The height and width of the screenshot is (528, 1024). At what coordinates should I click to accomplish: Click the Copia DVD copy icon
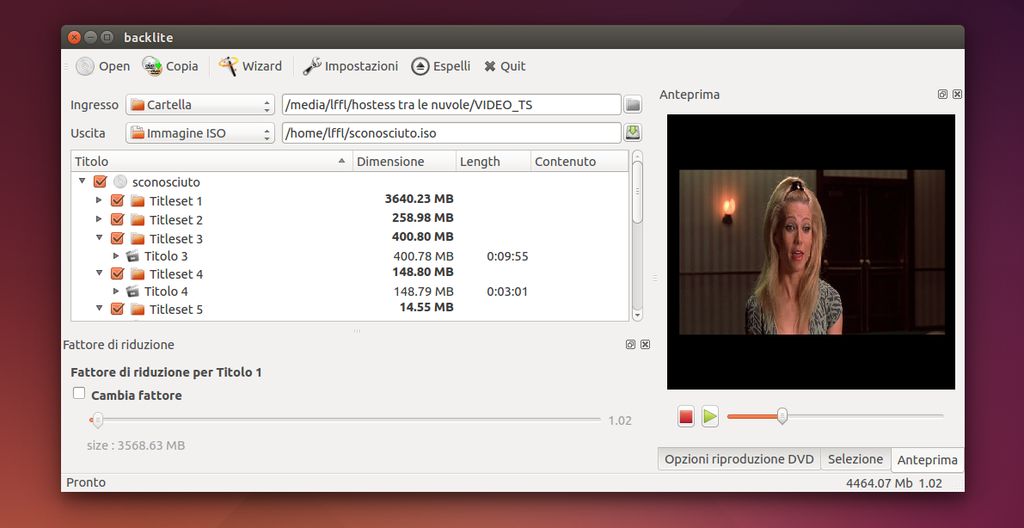(x=152, y=66)
